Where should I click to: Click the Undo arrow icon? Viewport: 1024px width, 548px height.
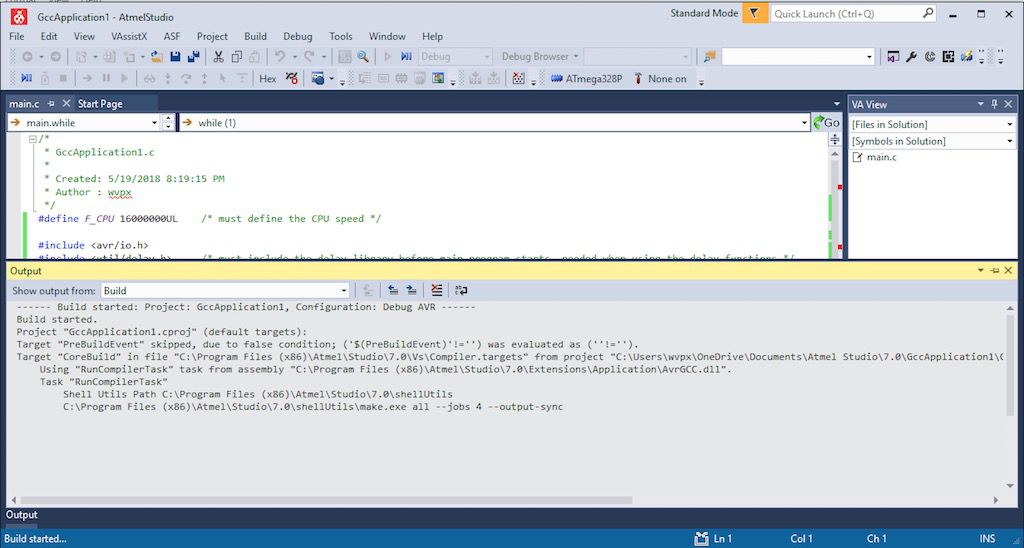280,57
